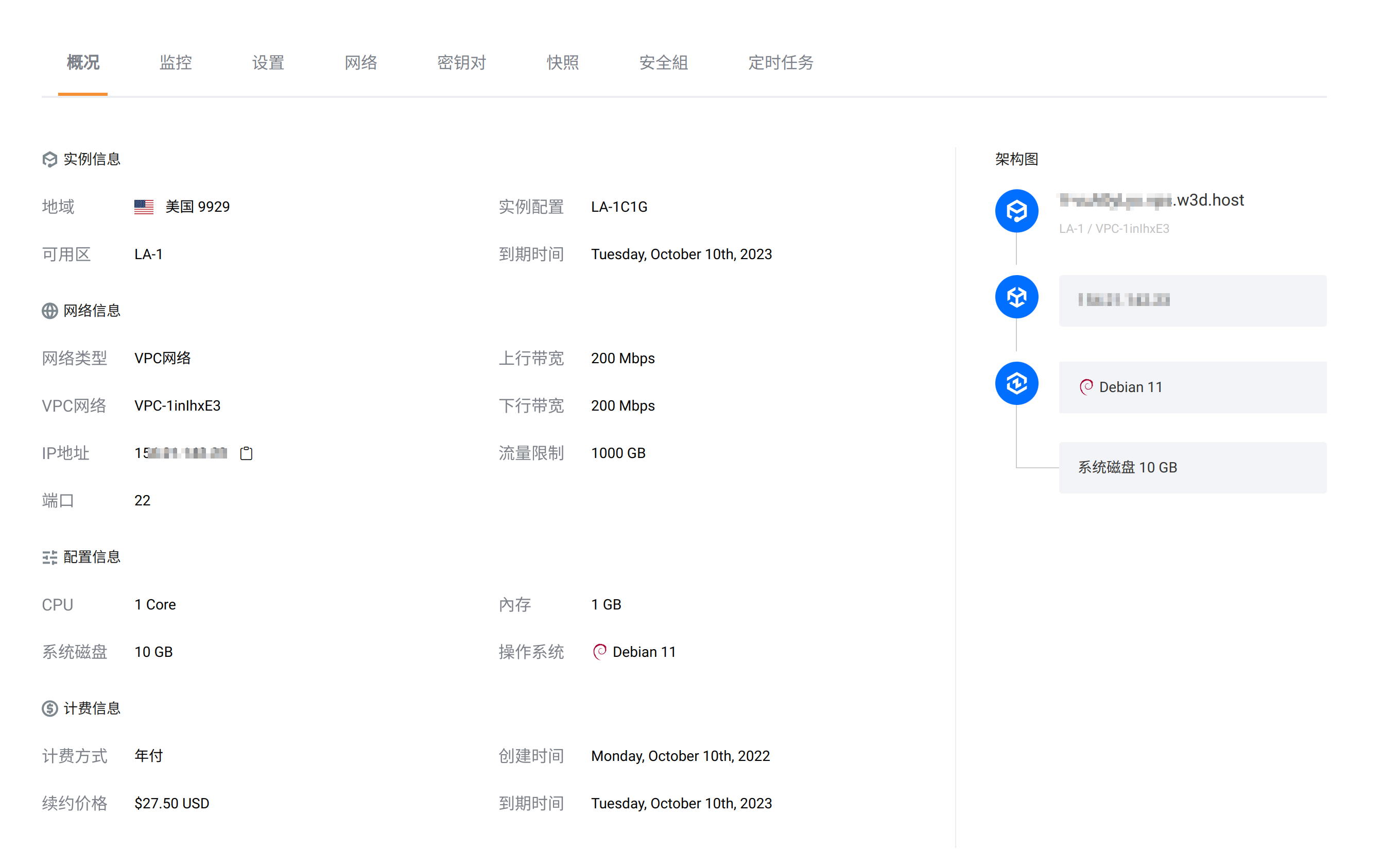Image resolution: width=1400 pixels, height=865 pixels.
Task: Click the blue instance node icon in 架构图
Action: [x=1016, y=211]
